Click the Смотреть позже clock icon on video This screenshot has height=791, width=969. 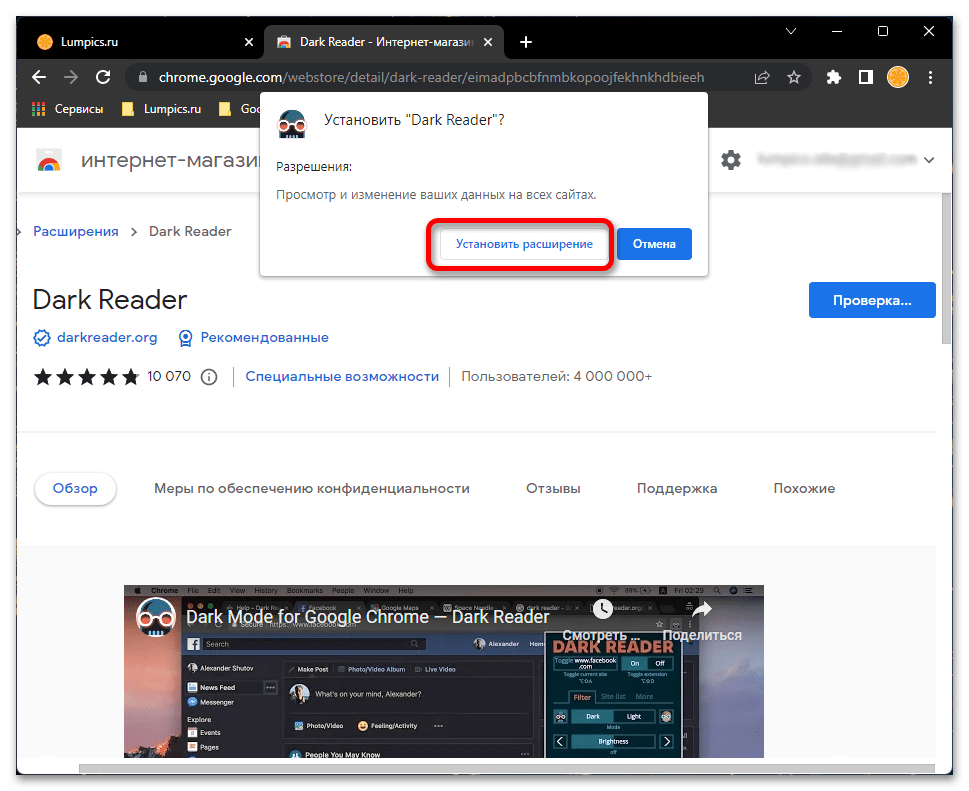602,609
